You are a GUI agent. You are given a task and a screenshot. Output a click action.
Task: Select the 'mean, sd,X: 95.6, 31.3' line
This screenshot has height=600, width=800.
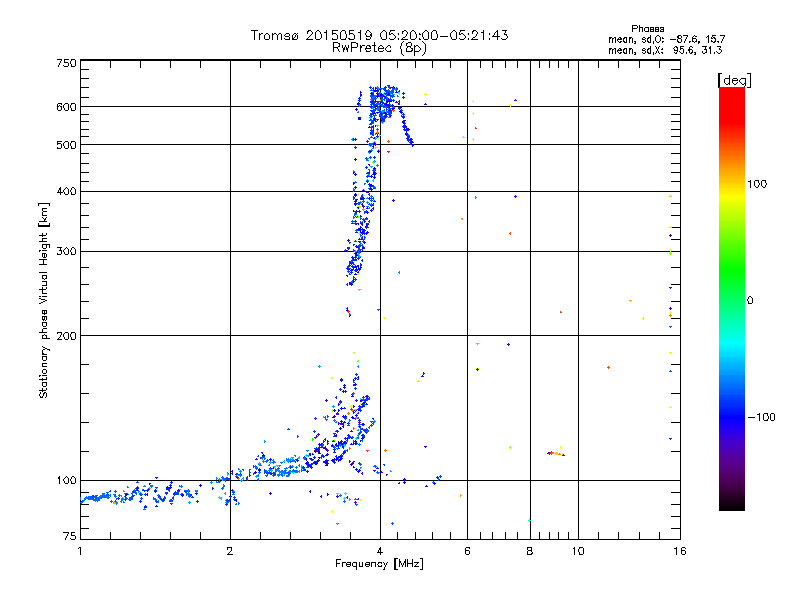665,50
